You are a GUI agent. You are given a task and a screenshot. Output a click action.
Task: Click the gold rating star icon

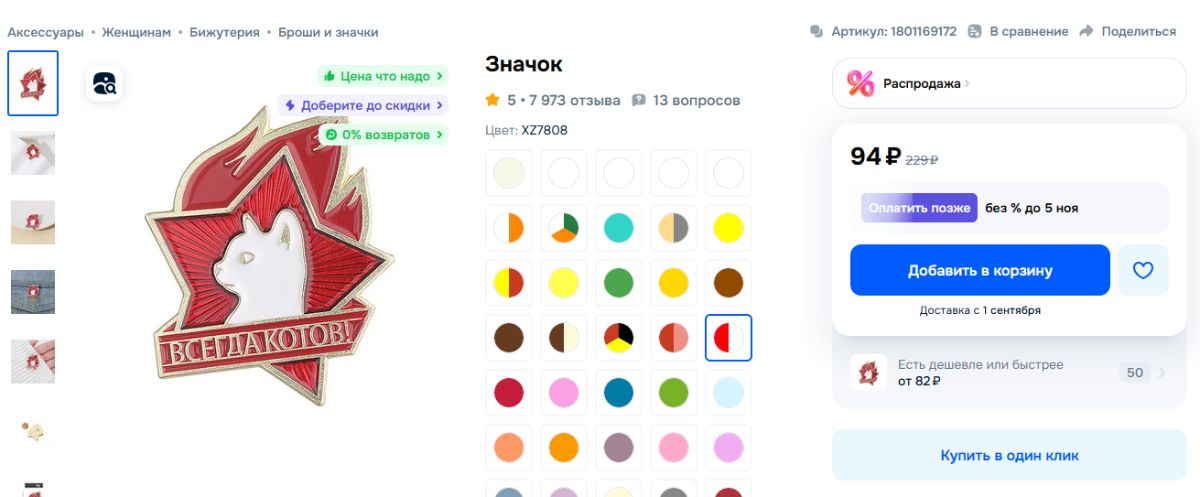[492, 100]
